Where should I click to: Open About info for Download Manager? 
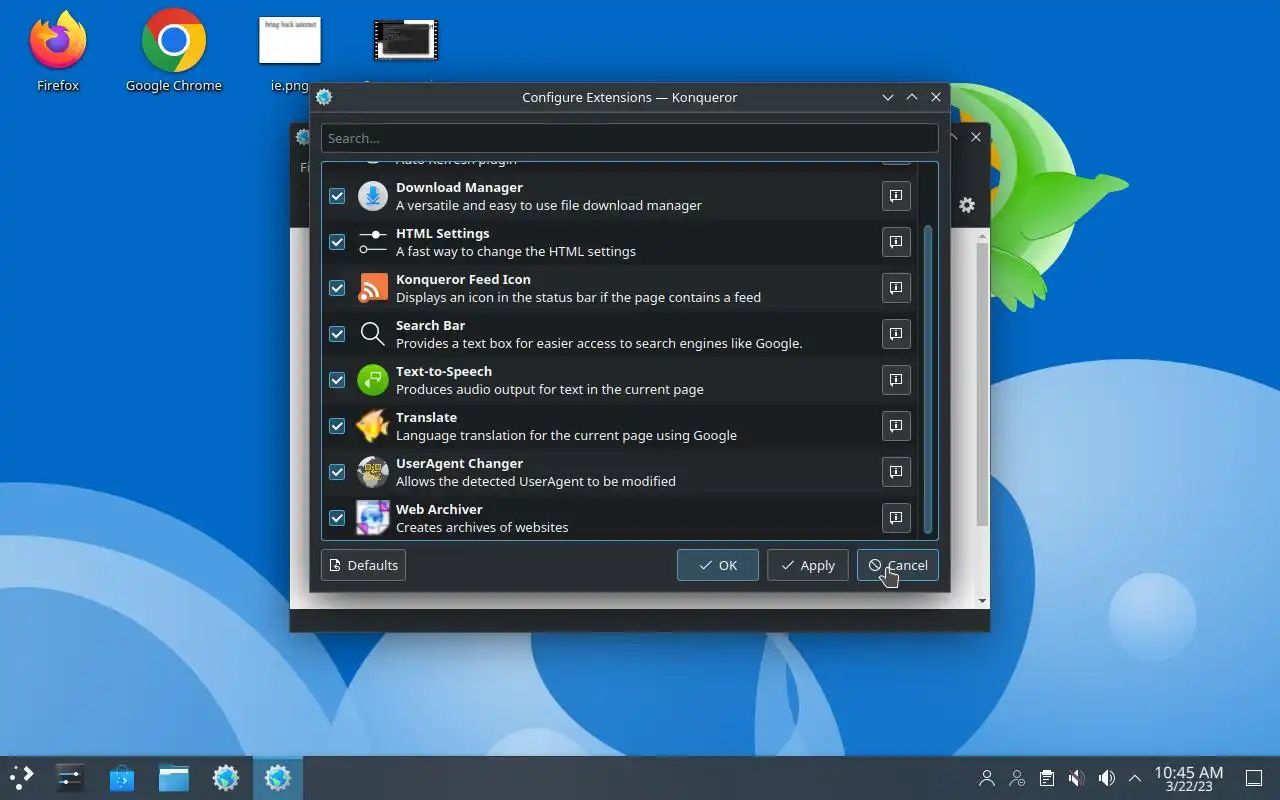[x=896, y=196]
